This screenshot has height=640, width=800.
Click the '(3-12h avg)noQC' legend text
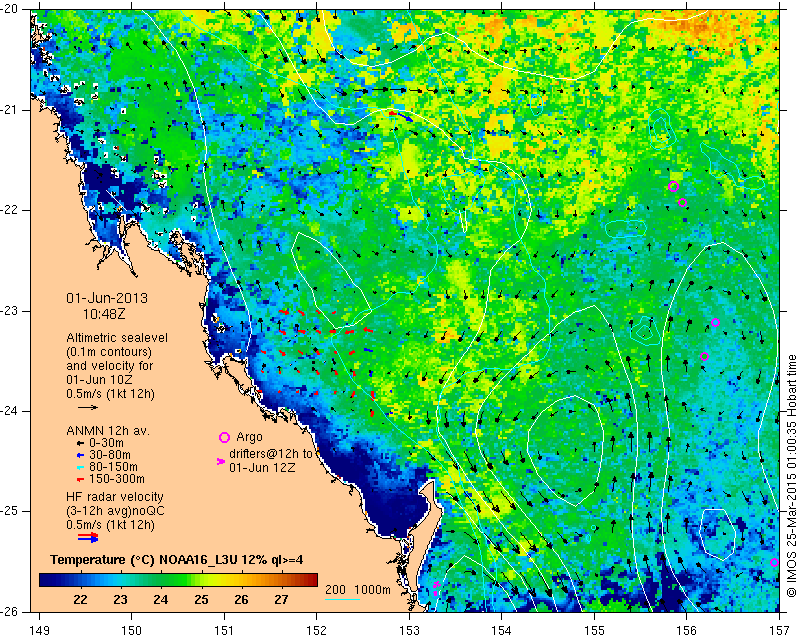pos(115,510)
